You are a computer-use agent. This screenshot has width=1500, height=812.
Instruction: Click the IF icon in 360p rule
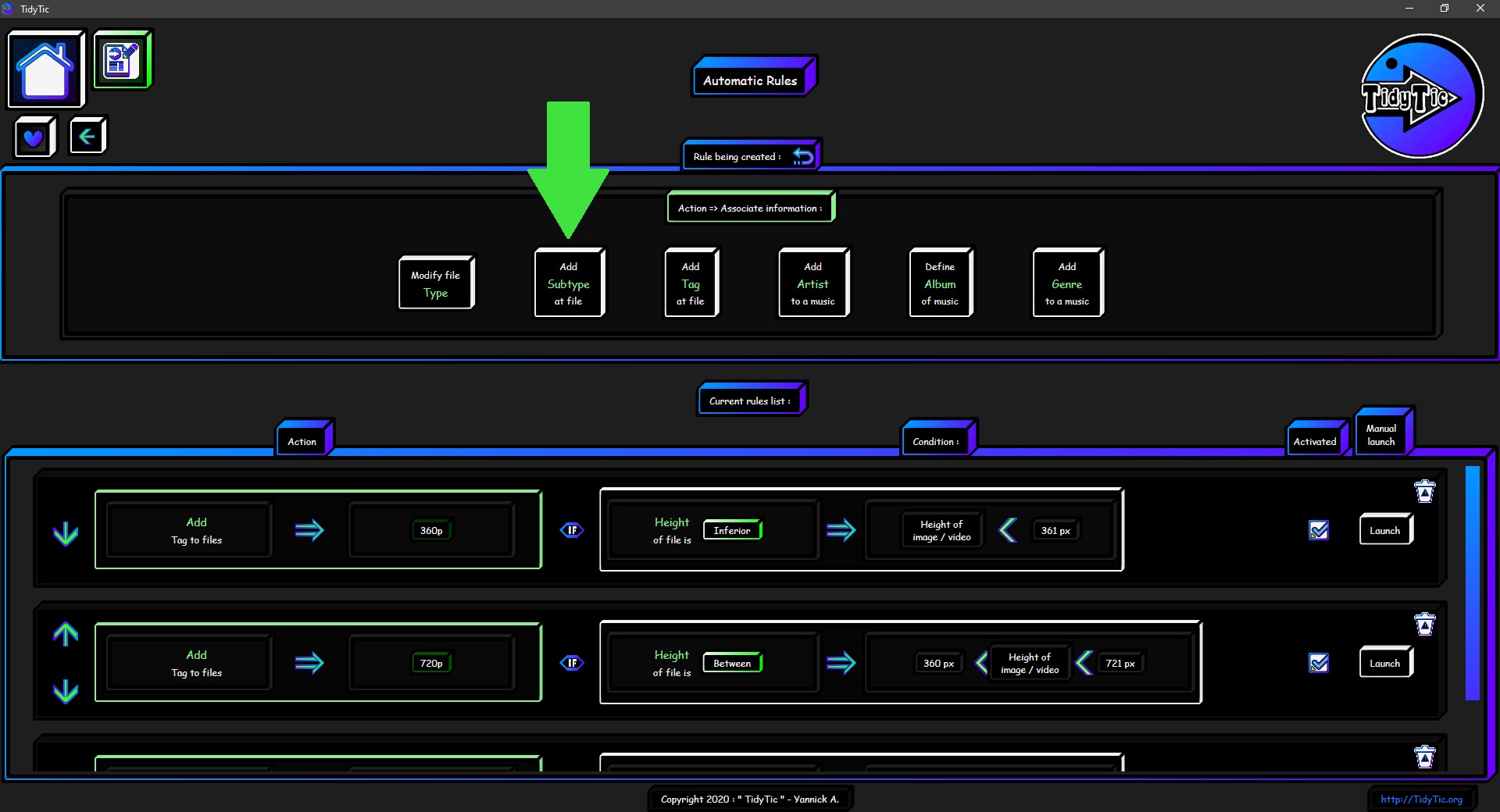click(x=572, y=530)
